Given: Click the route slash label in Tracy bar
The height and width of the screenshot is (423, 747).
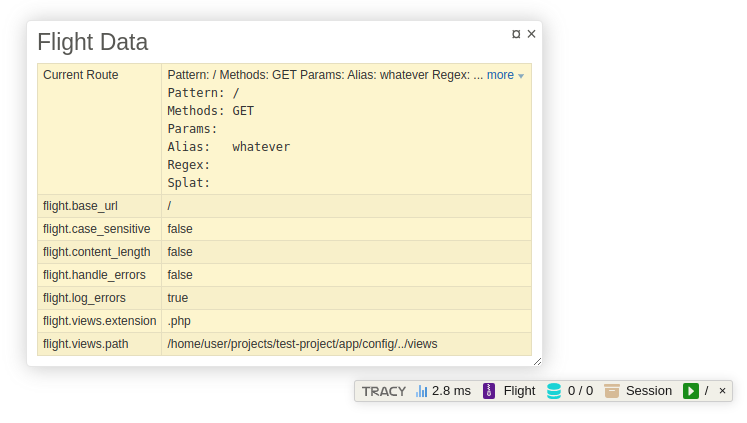Looking at the screenshot, I should 706,391.
